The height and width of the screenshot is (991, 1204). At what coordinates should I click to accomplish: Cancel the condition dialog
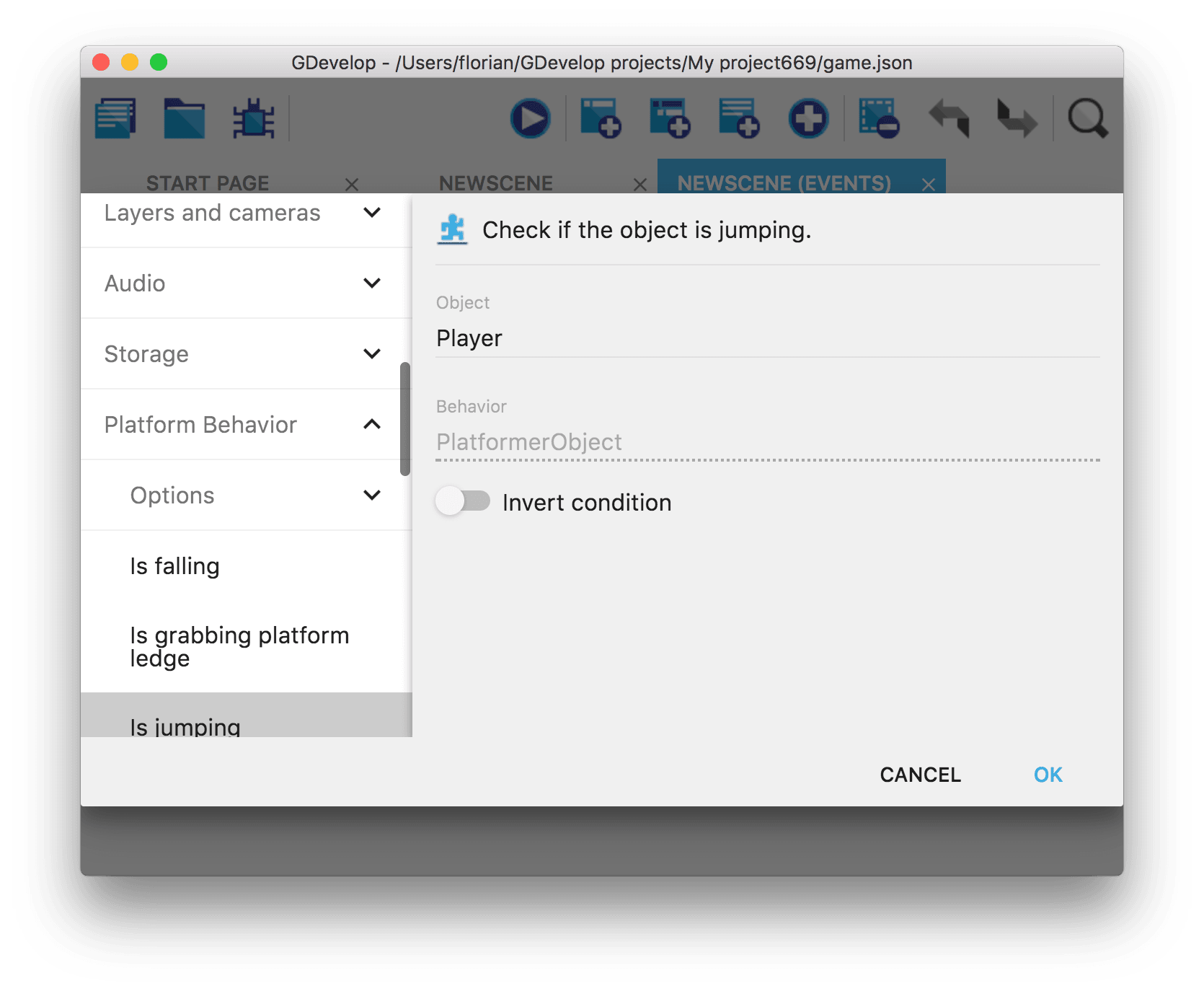(920, 775)
